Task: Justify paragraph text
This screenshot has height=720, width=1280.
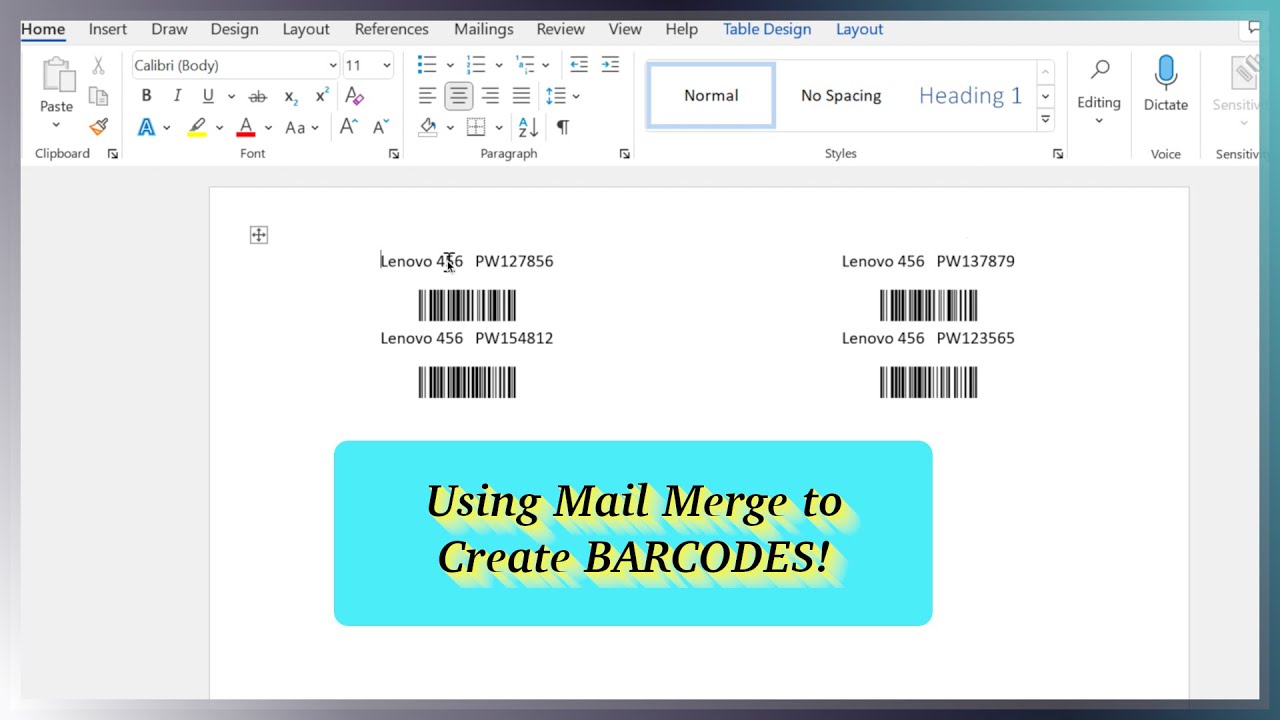Action: pos(521,96)
